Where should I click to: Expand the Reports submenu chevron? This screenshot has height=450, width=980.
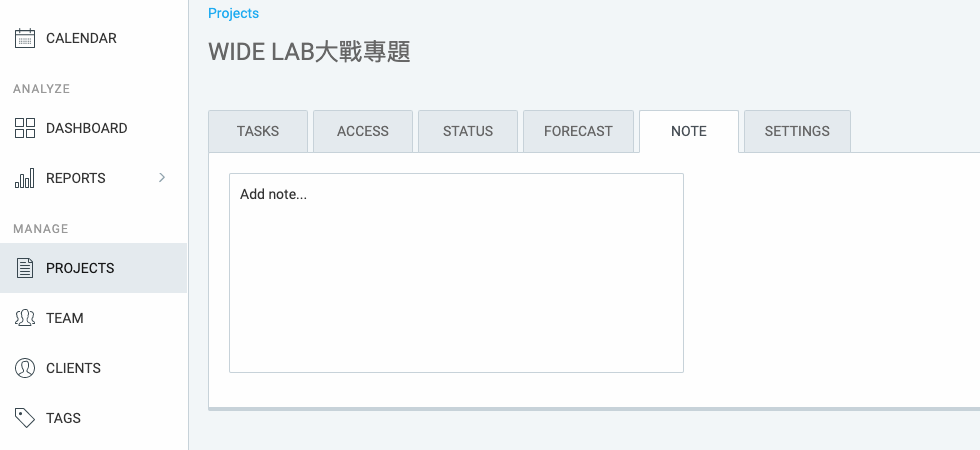click(x=162, y=178)
